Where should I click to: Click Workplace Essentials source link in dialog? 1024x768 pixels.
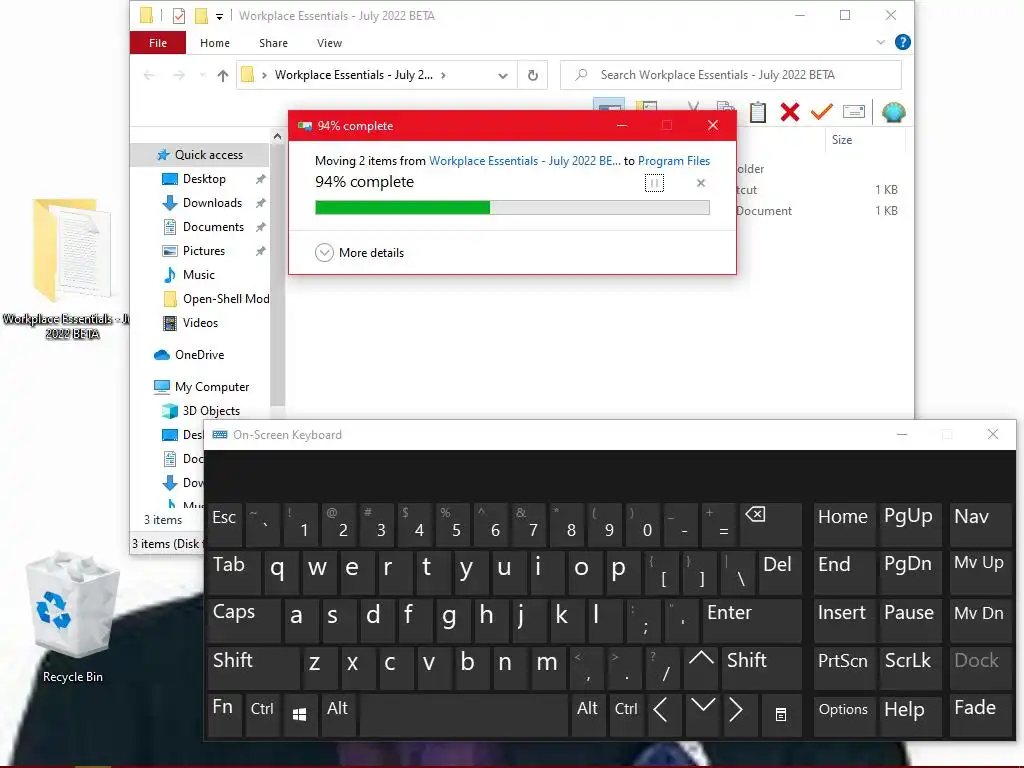pos(524,161)
